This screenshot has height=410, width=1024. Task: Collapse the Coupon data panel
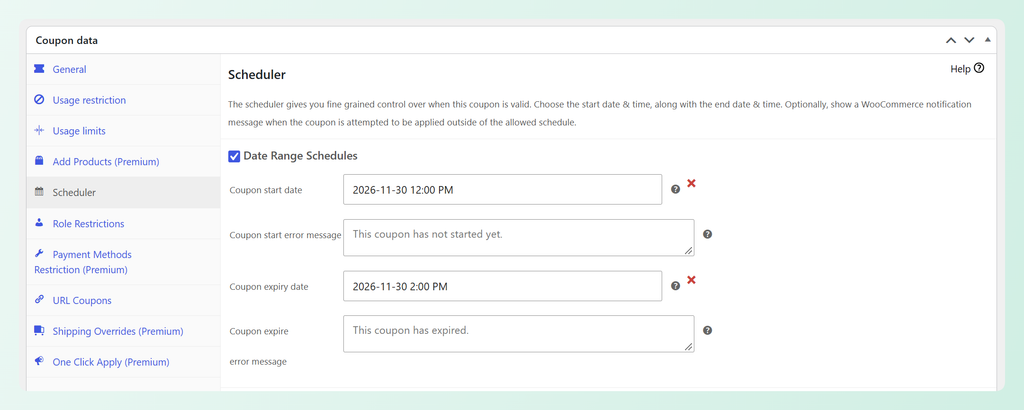(x=987, y=40)
